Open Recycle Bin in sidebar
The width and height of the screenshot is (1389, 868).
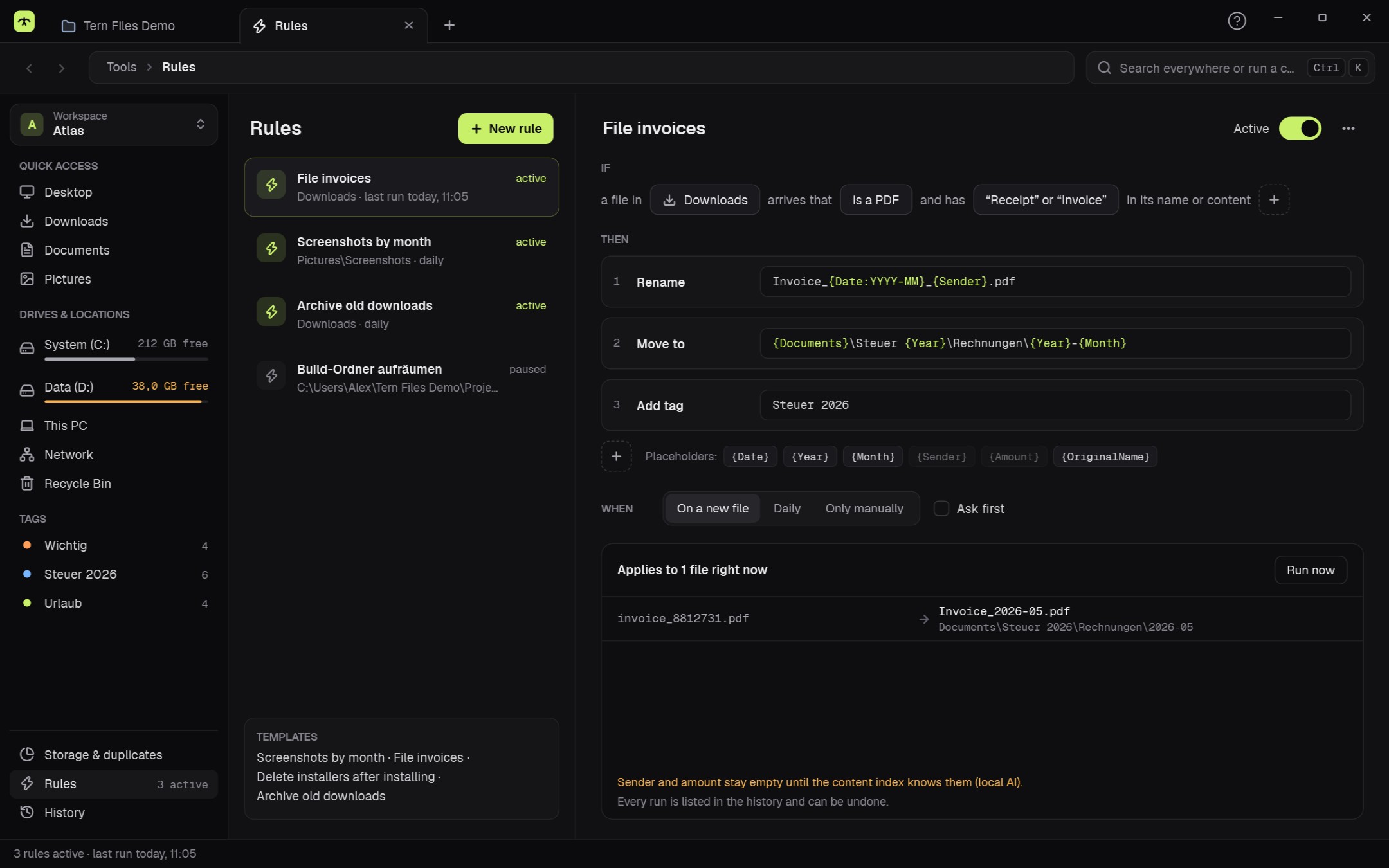click(114, 484)
